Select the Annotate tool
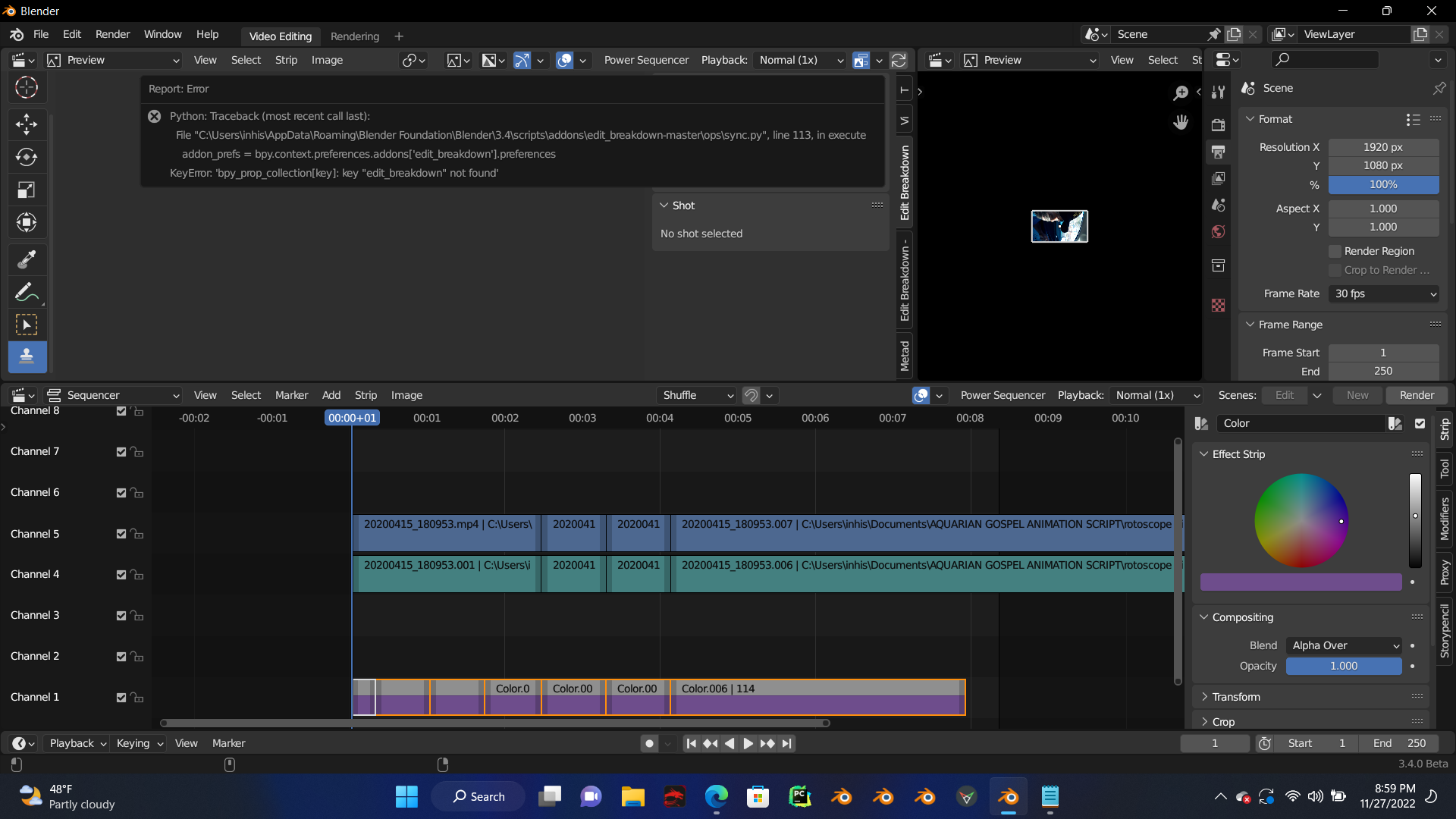 tap(27, 292)
